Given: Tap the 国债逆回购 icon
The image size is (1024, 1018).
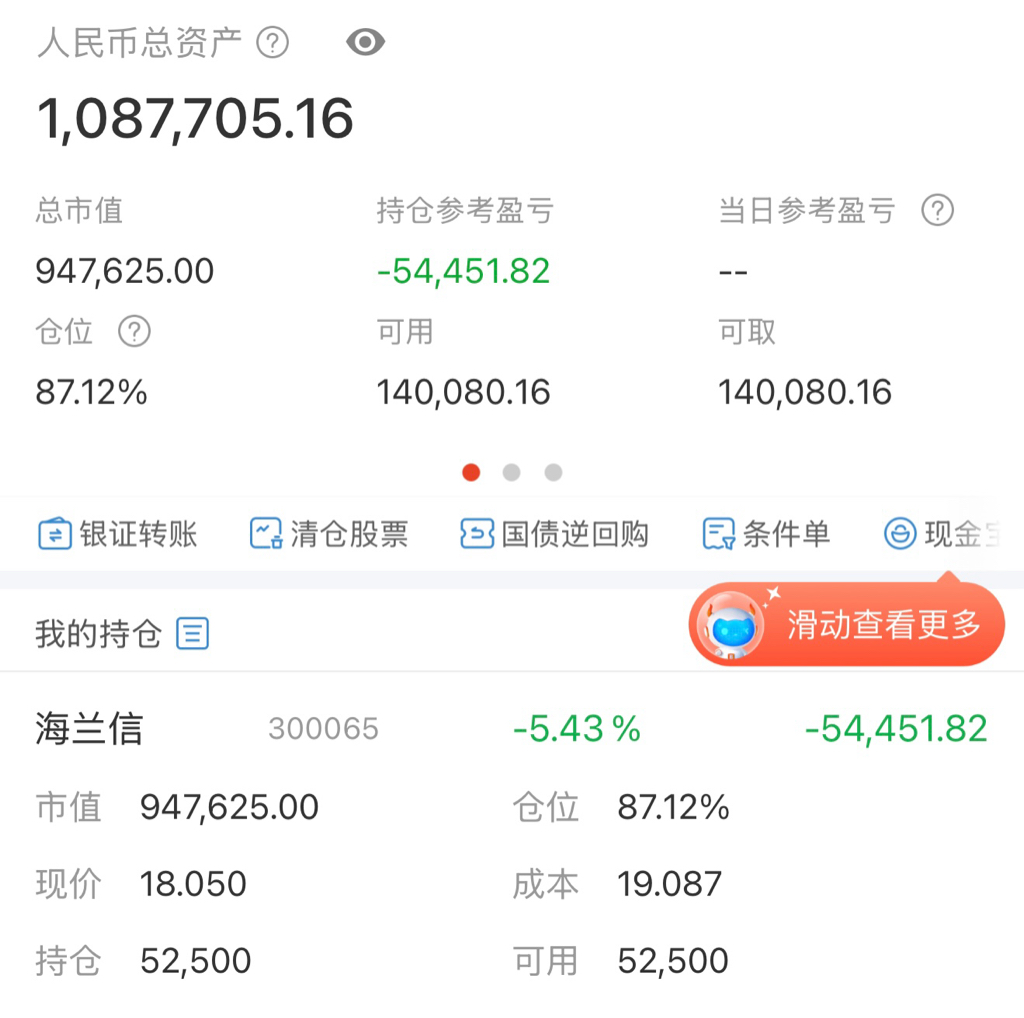Looking at the screenshot, I should click(477, 533).
